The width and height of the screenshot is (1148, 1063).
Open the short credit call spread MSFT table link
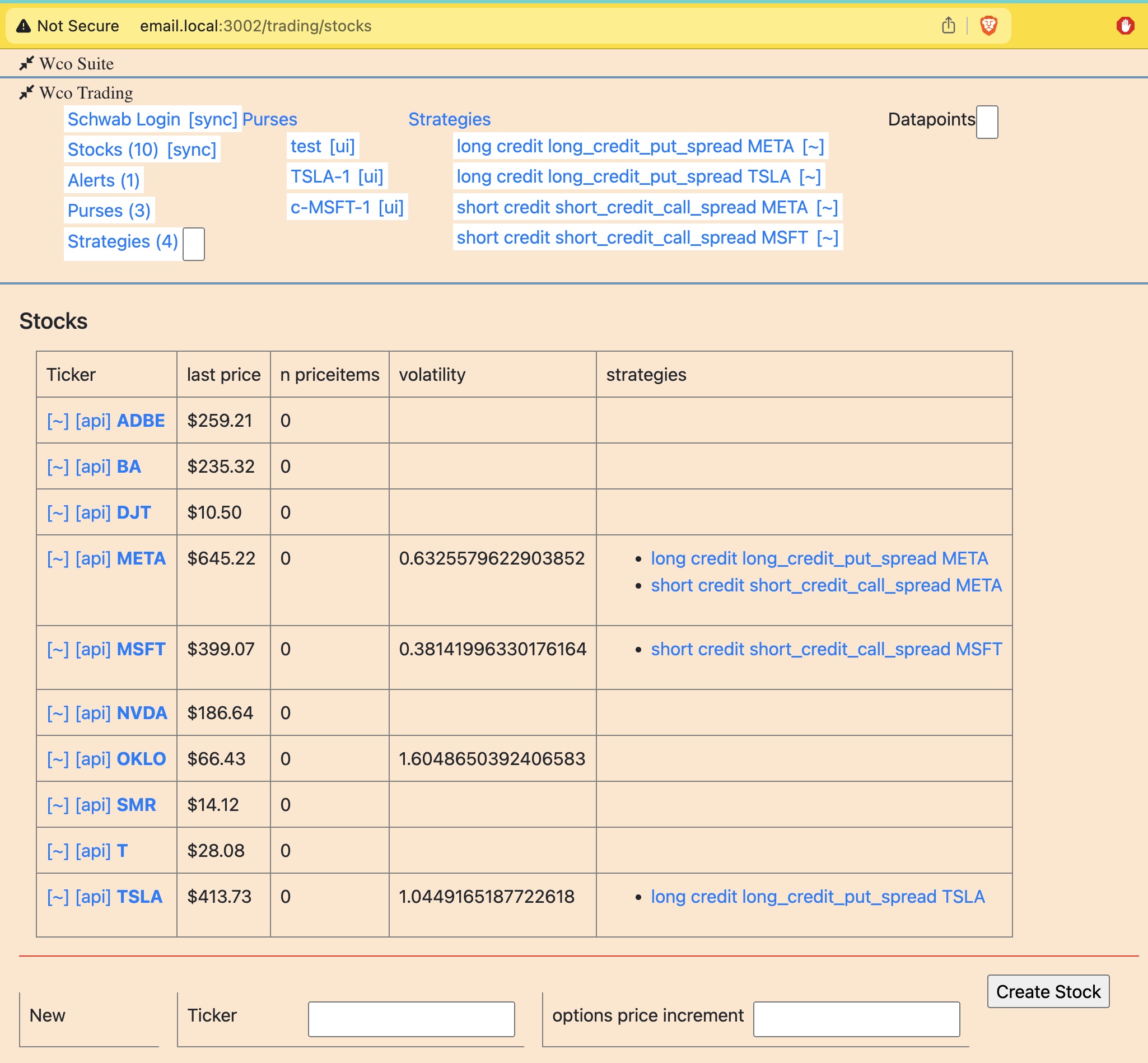(x=826, y=649)
